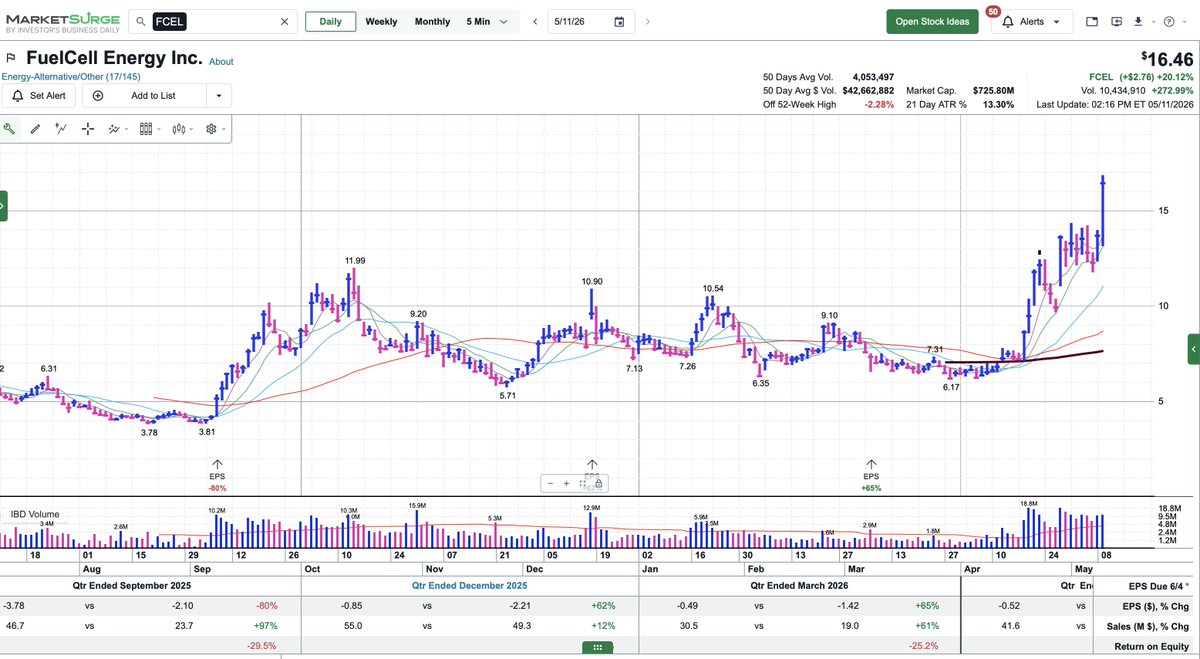The image size is (1200, 659).
Task: Expand the Add to List dropdown arrow
Action: tap(219, 96)
